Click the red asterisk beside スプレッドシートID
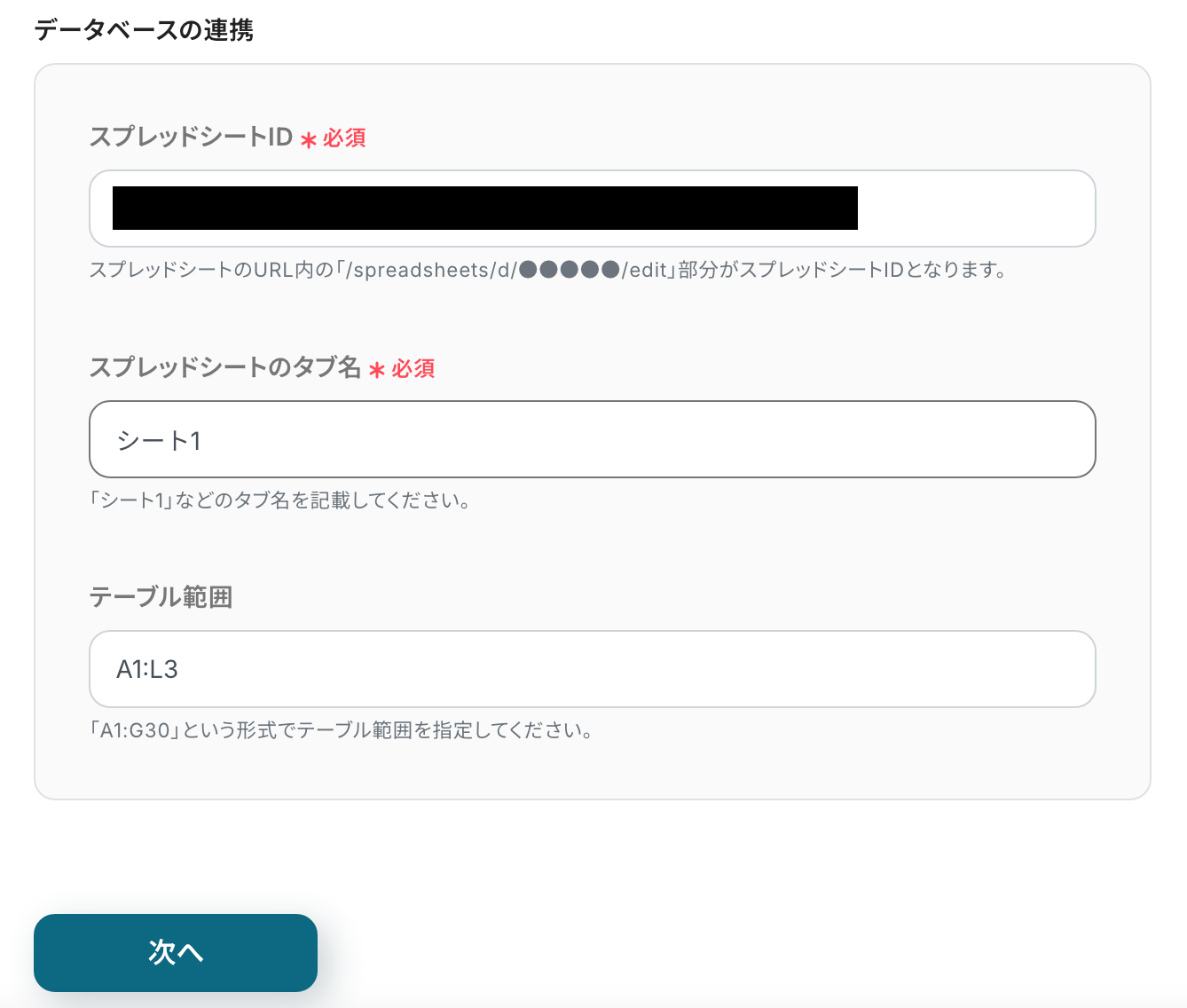The image size is (1187, 1008). tap(308, 140)
